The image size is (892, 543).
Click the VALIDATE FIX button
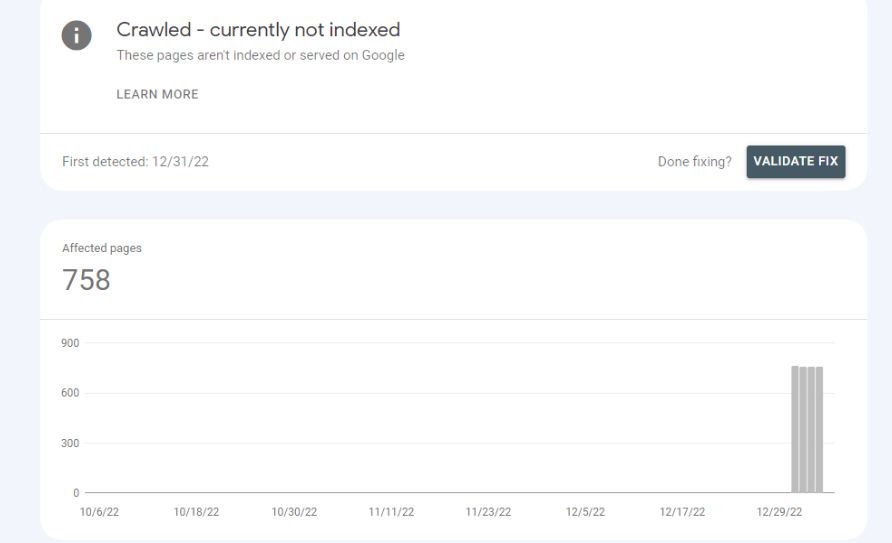[796, 161]
